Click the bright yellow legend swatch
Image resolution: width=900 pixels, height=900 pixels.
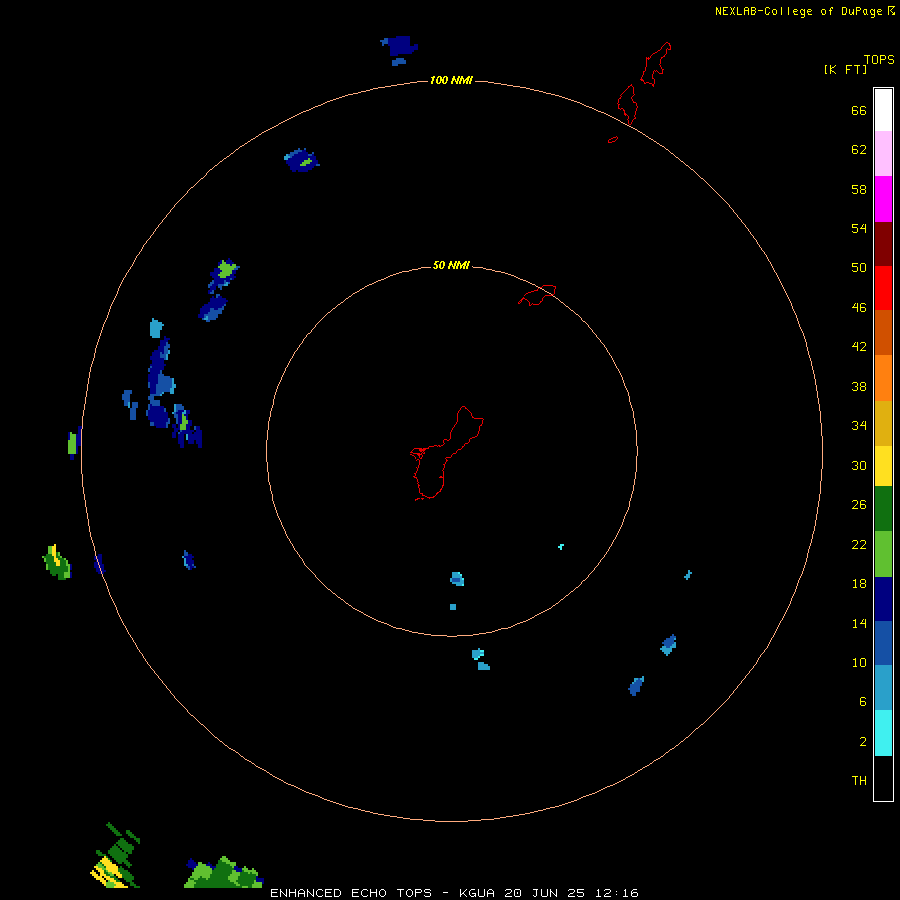tap(883, 466)
